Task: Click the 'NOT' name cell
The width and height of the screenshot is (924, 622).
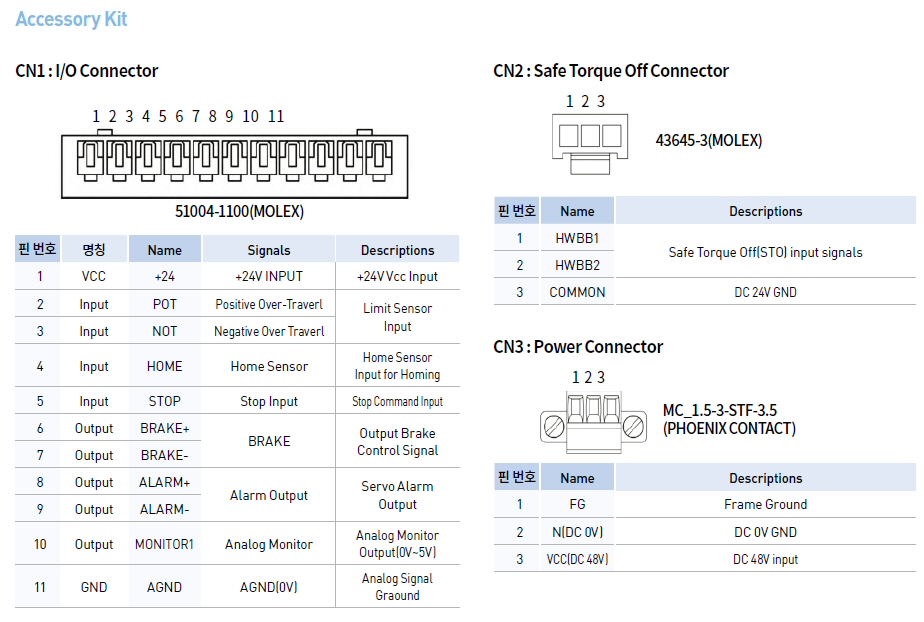Action: [164, 331]
